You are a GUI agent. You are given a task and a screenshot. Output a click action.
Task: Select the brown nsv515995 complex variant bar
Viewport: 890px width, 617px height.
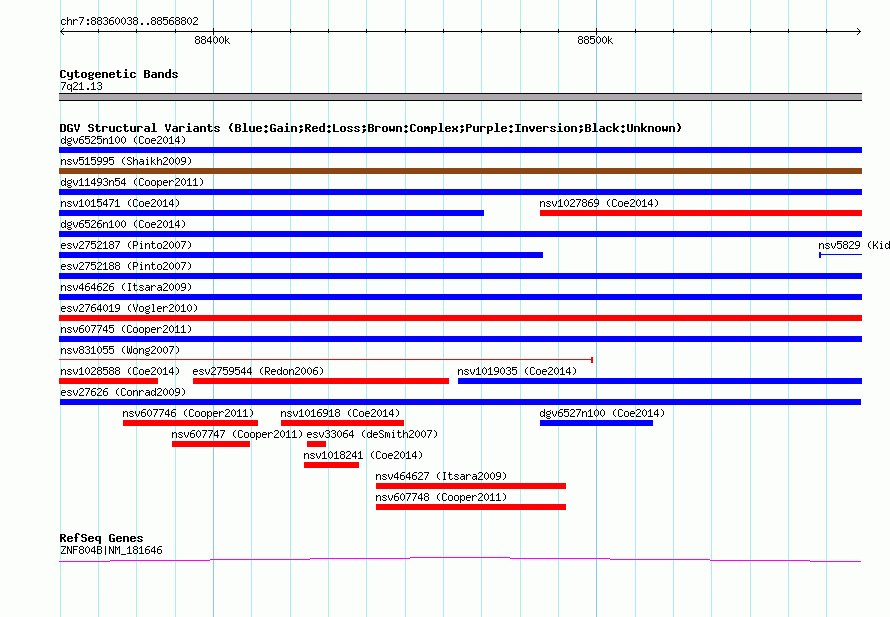pyautogui.click(x=460, y=171)
